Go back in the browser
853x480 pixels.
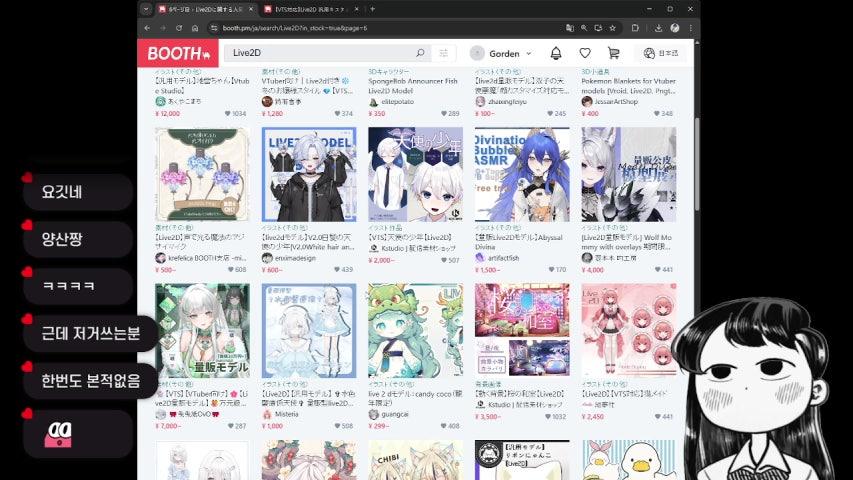(x=147, y=28)
